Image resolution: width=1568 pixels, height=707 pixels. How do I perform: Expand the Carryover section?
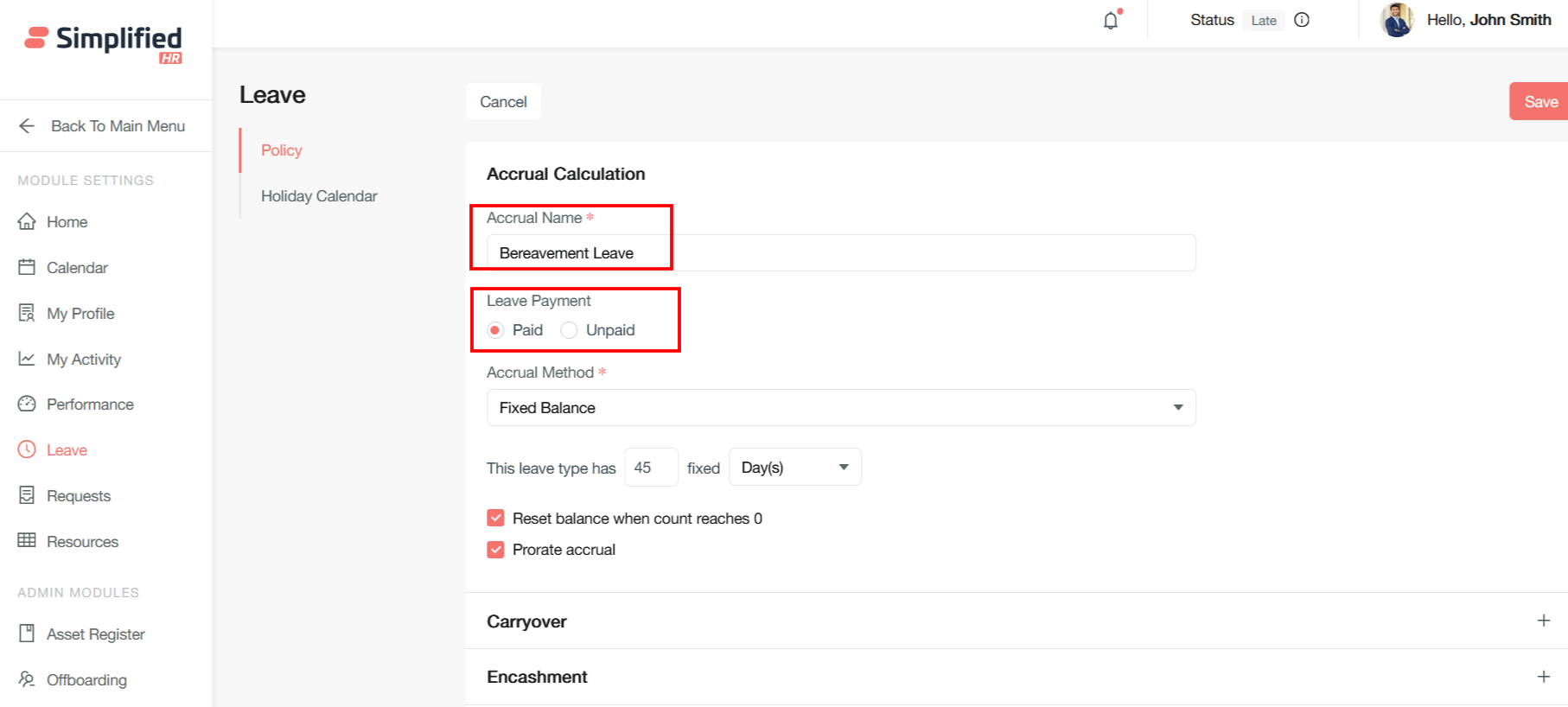tap(1543, 621)
